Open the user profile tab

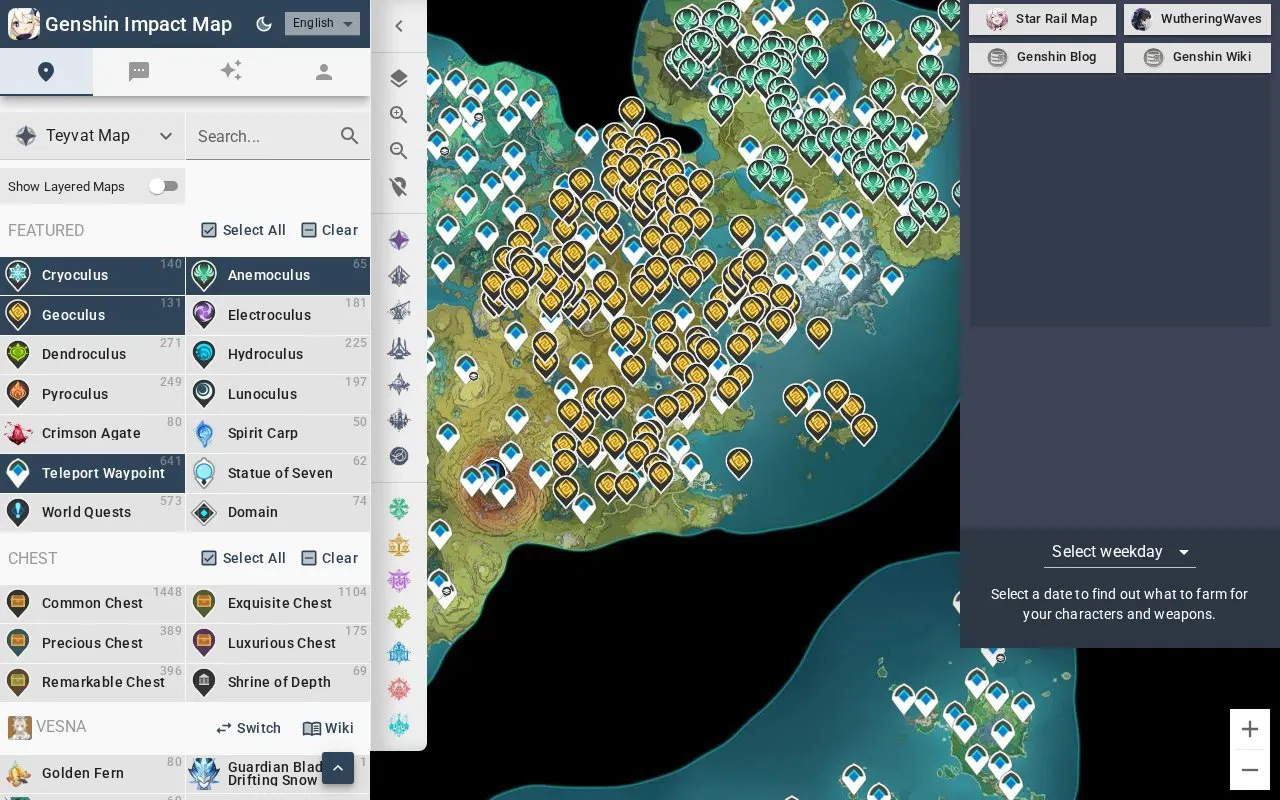point(323,72)
